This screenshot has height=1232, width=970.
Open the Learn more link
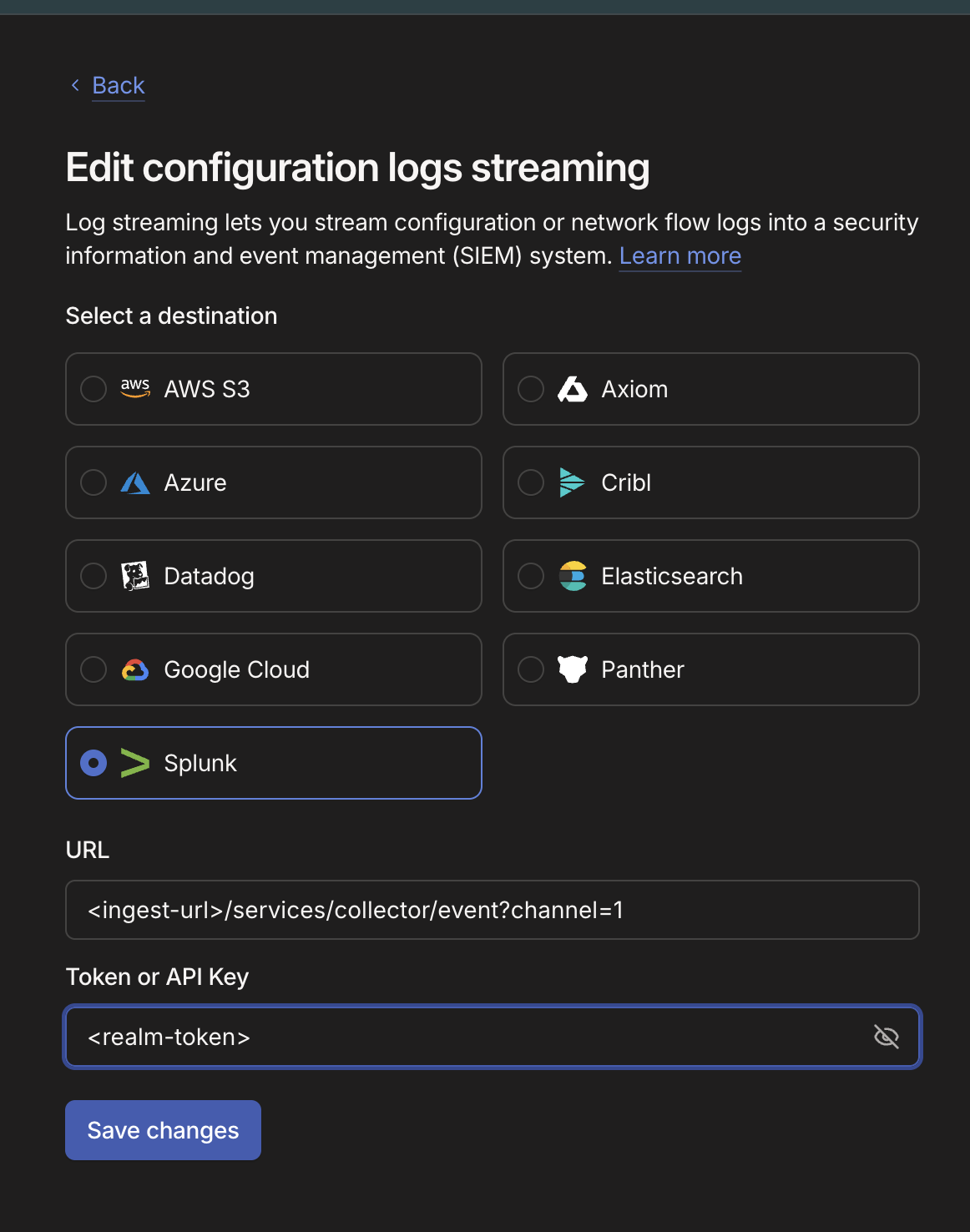click(x=680, y=255)
